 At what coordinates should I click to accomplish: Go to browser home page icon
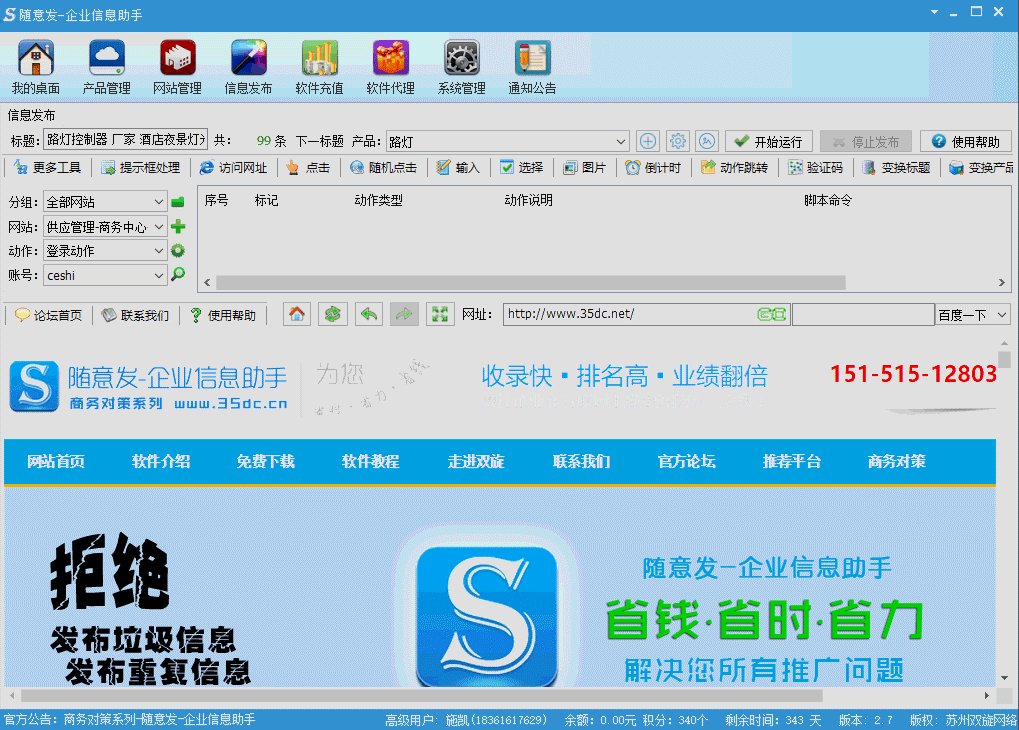297,315
